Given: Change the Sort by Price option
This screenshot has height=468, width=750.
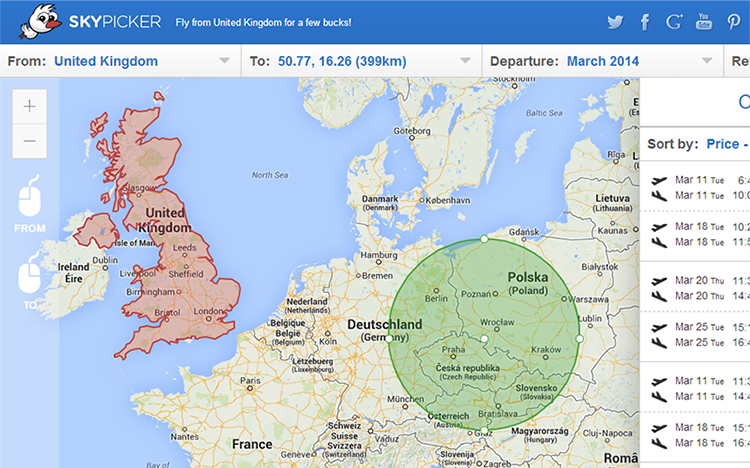Looking at the screenshot, I should (722, 144).
